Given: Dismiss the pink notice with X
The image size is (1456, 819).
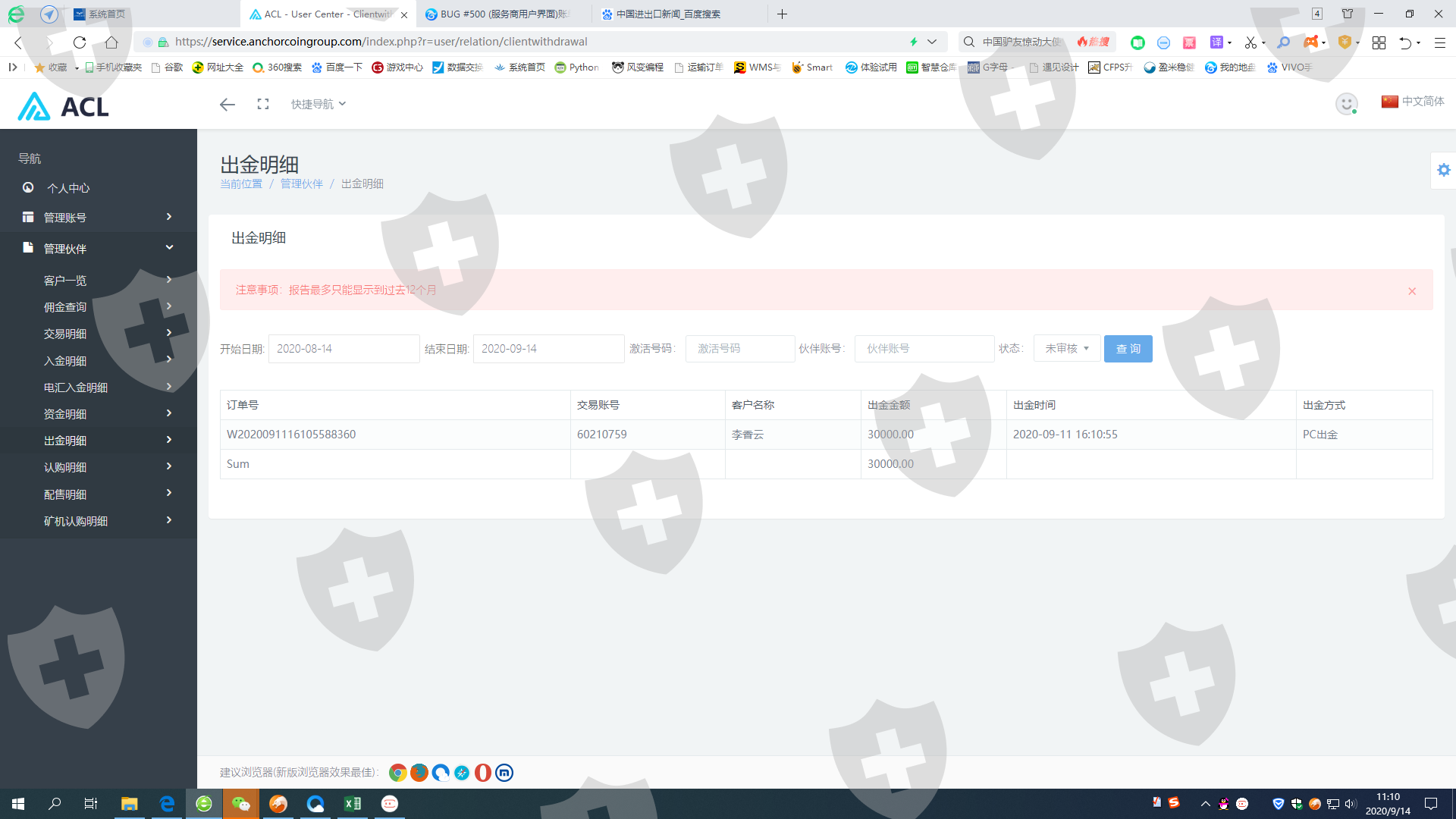Looking at the screenshot, I should [1412, 291].
